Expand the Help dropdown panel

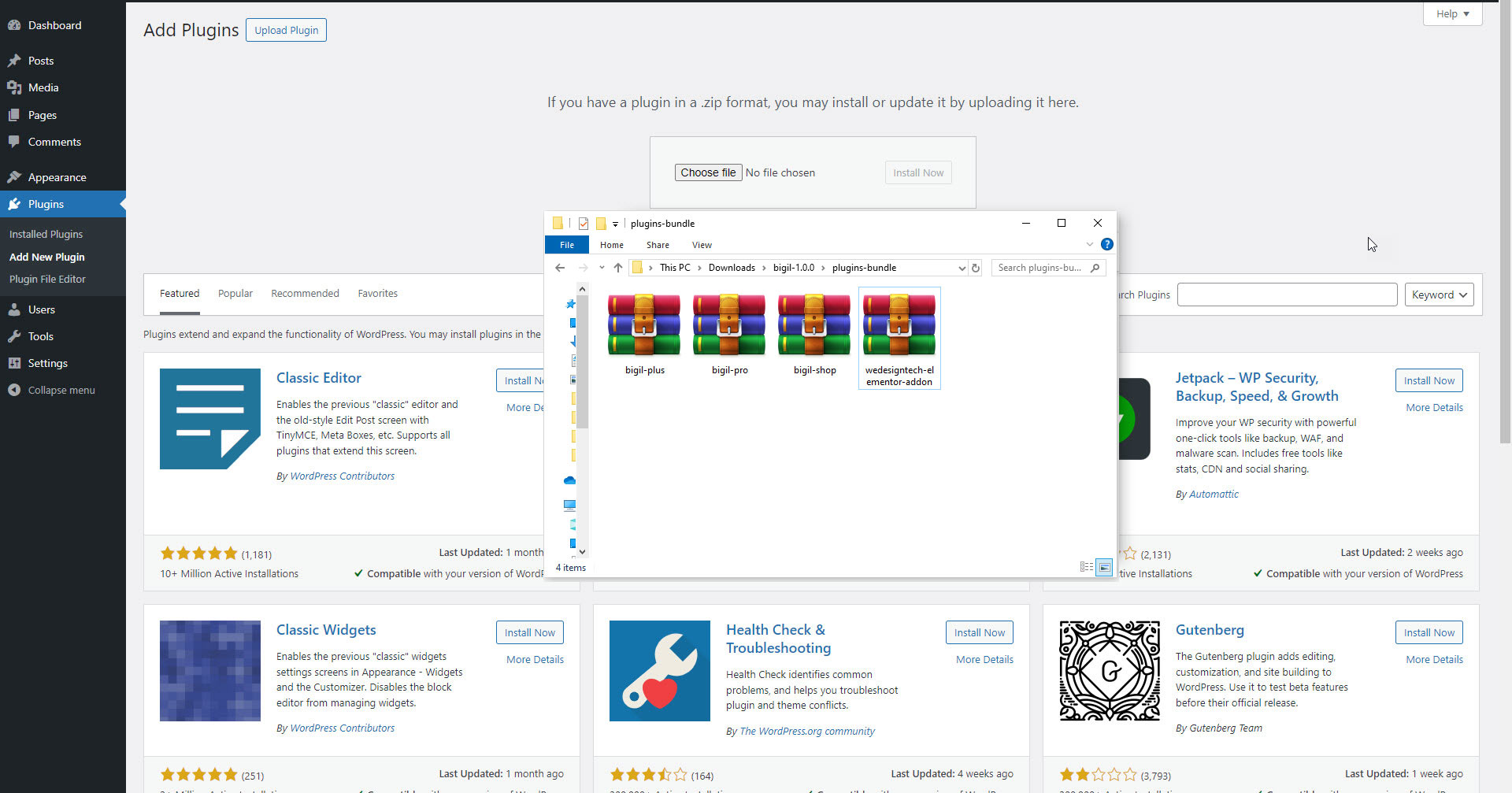coord(1452,13)
